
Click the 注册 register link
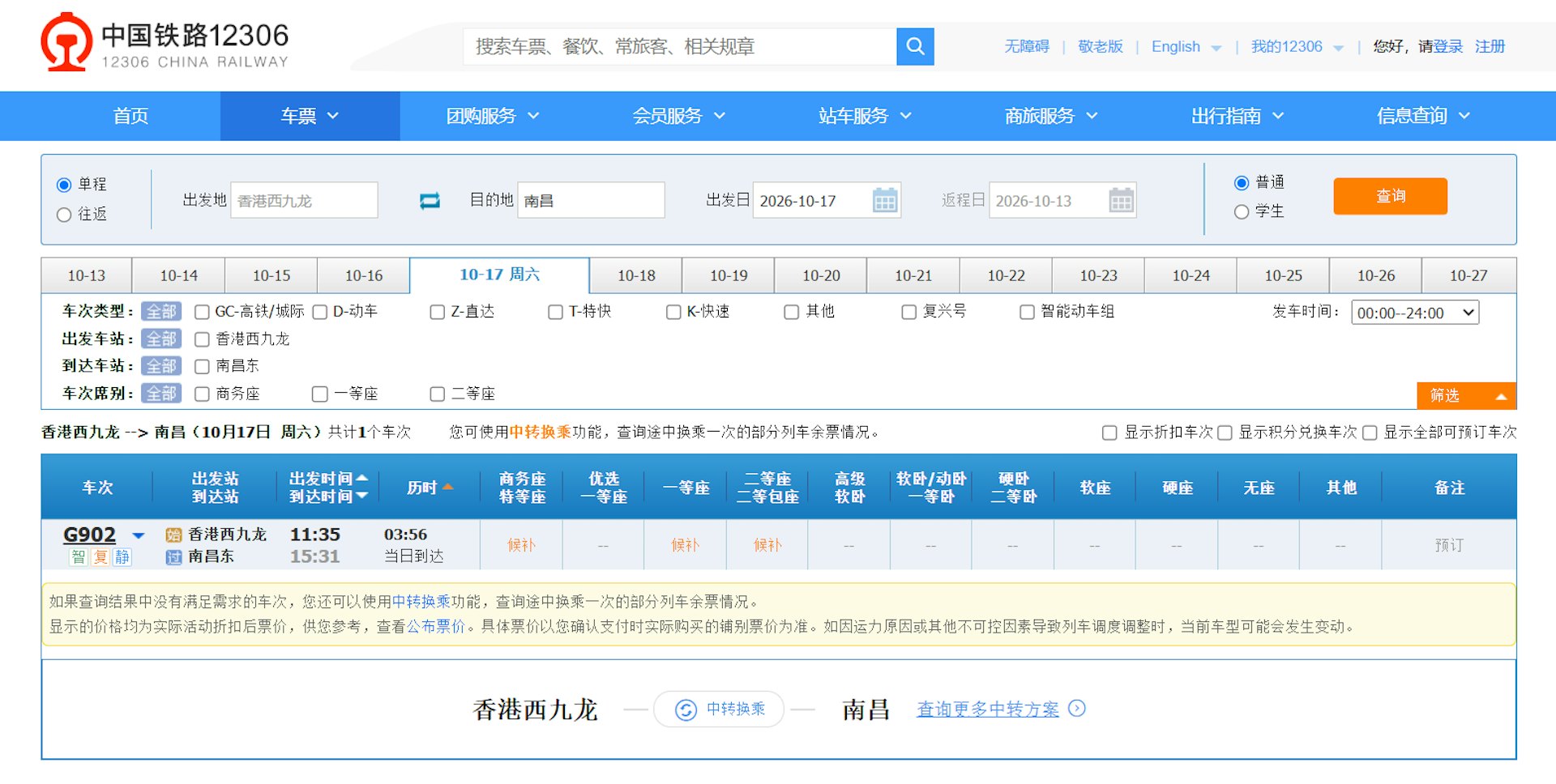1490,46
